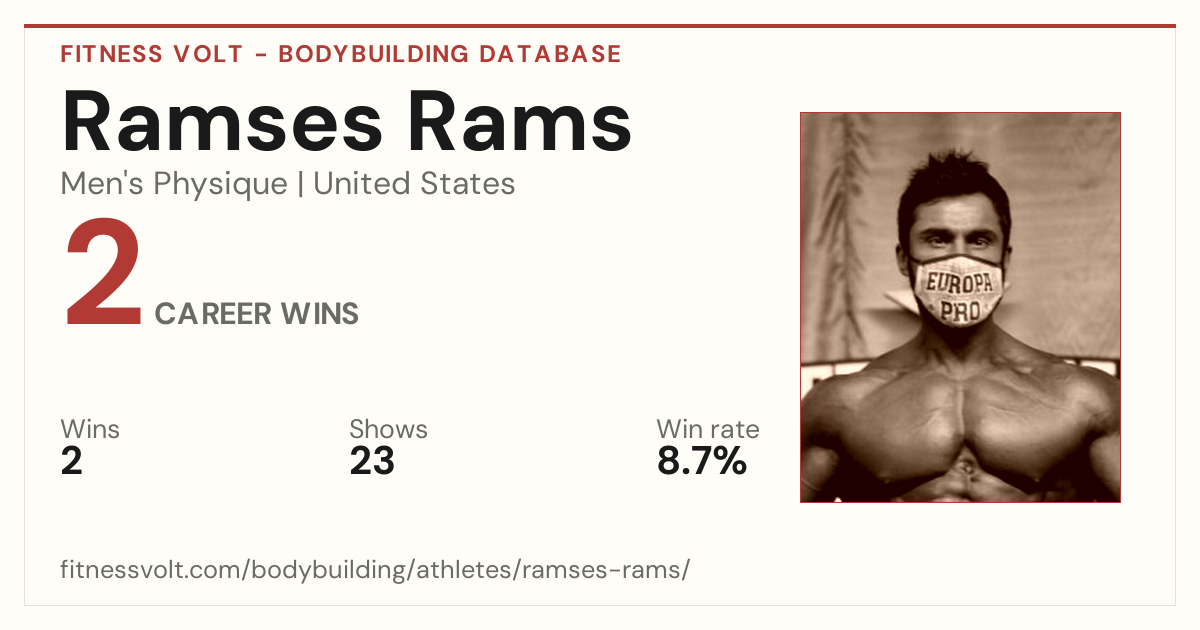Click the Wins value 2 below label
Viewport: 1200px width, 630px height.
[72, 462]
